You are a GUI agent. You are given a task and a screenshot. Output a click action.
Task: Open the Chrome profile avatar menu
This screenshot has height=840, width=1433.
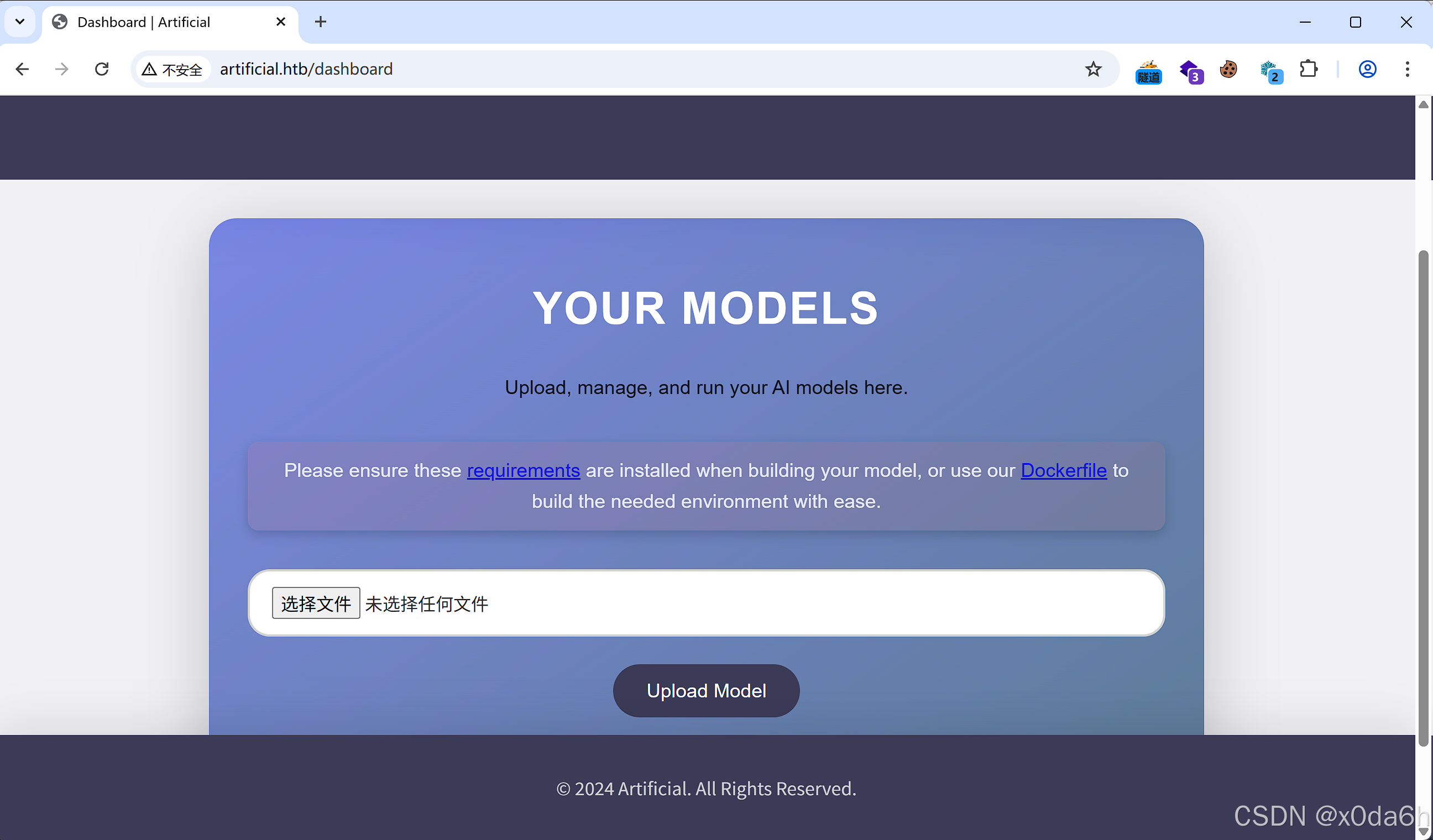click(1368, 69)
